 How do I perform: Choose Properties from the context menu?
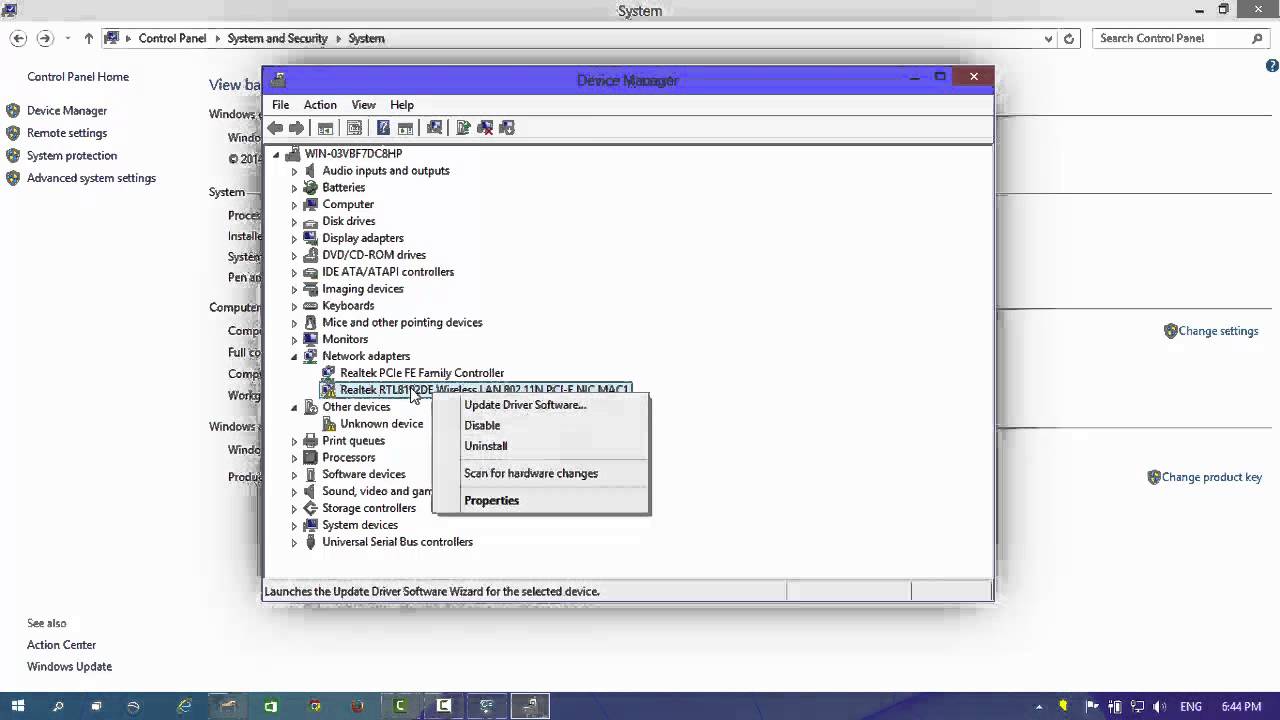[541, 501]
